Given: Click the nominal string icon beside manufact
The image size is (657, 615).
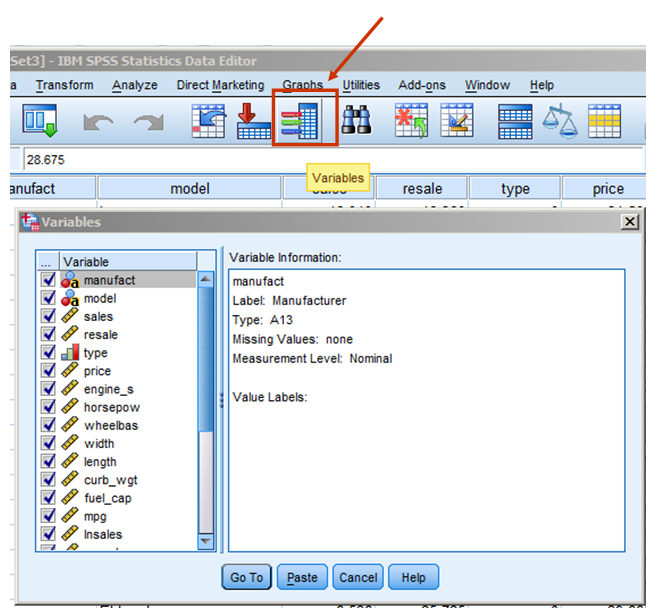Looking at the screenshot, I should tap(70, 280).
